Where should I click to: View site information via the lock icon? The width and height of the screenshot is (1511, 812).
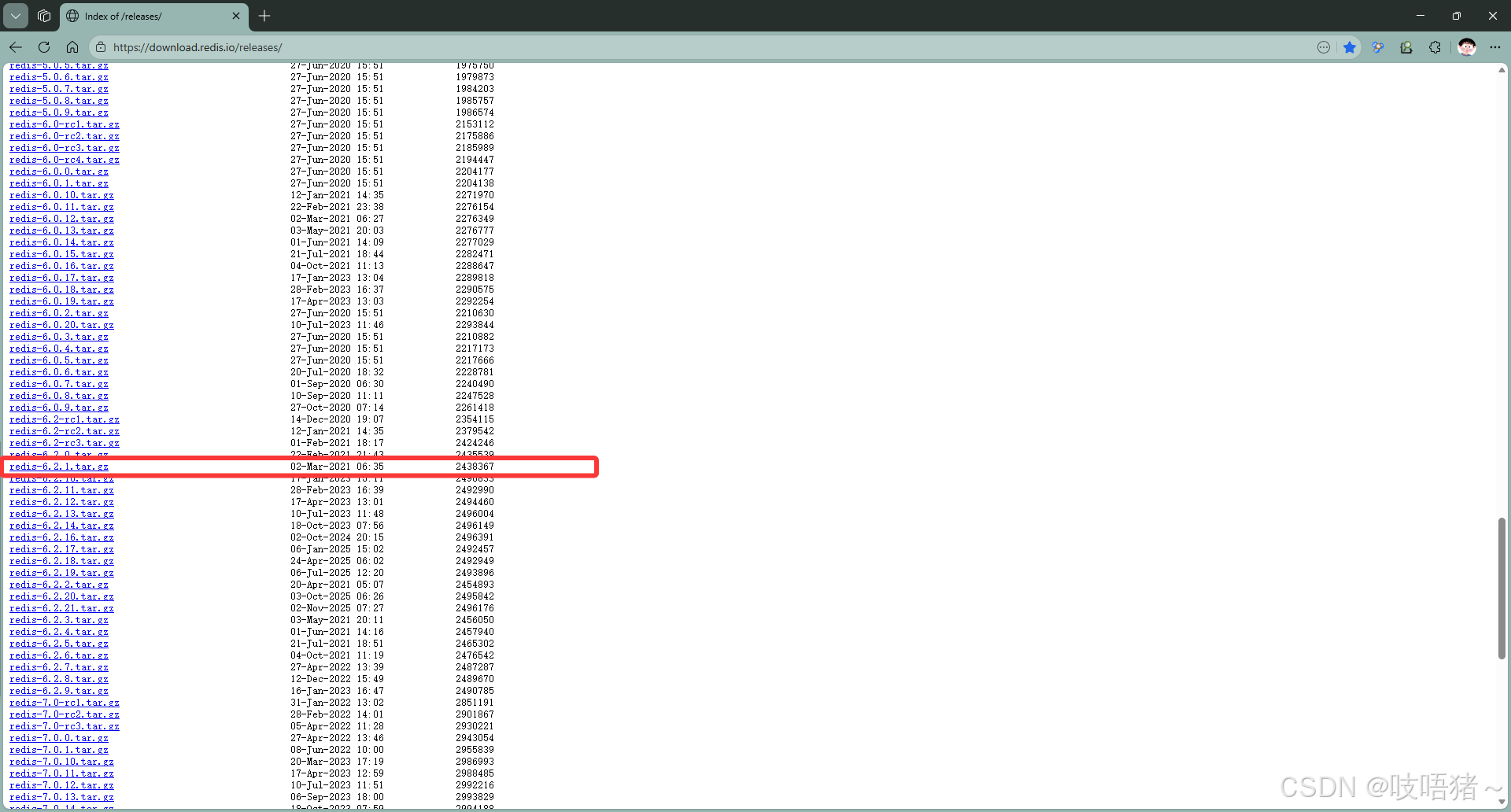coord(100,47)
